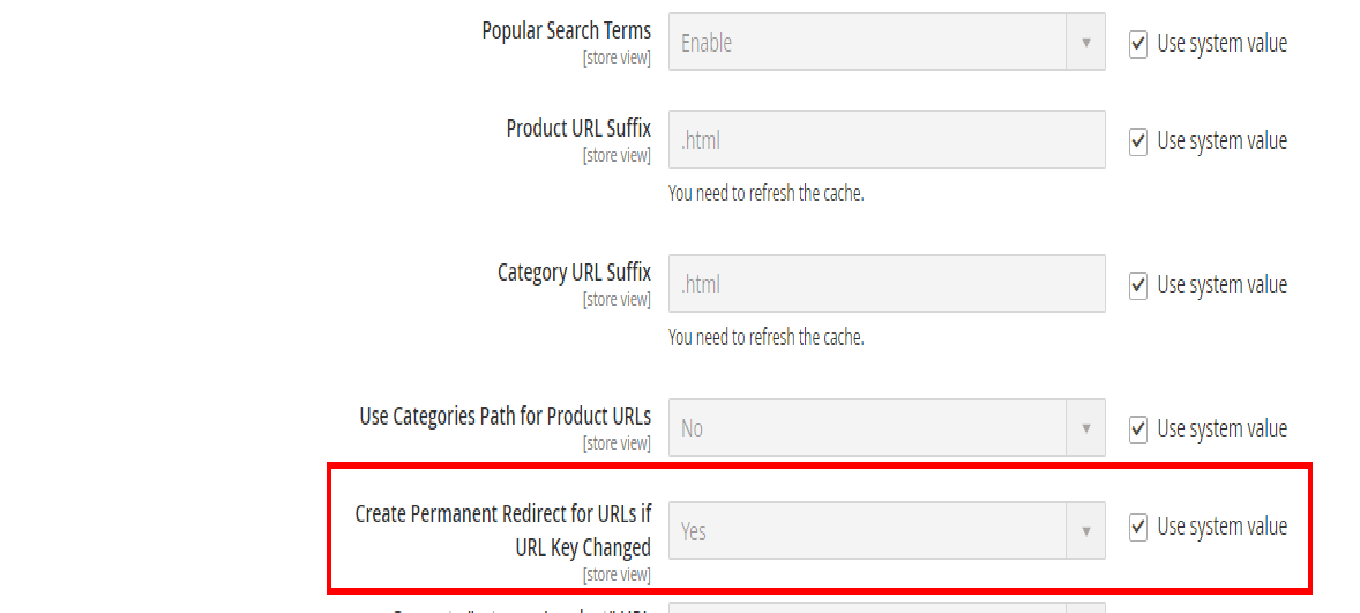Focus the Category URL Suffix input box
Screen dimensions: 1360x613
[886, 284]
